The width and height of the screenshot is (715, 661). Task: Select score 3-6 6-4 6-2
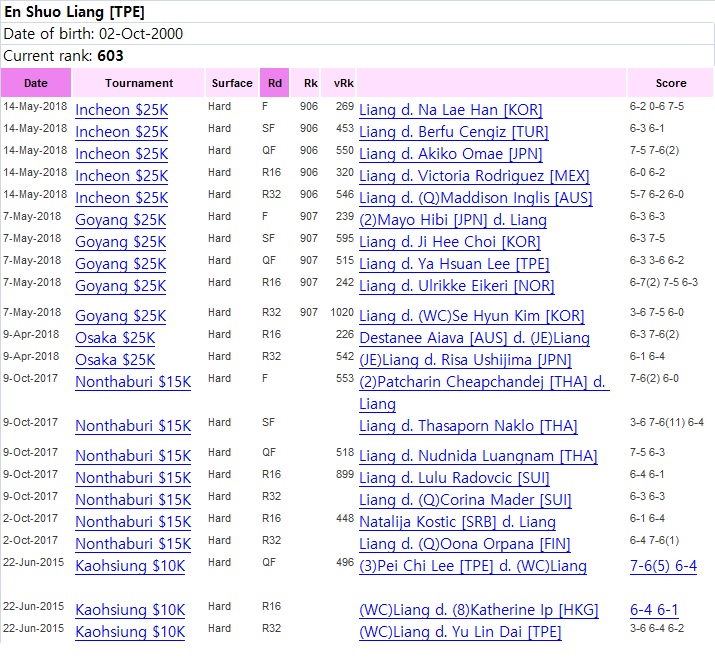click(657, 628)
